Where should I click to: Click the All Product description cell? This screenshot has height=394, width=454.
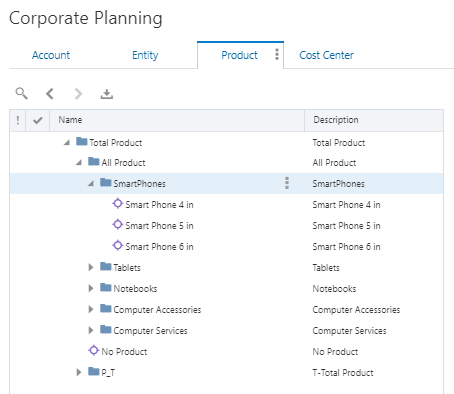(x=334, y=163)
